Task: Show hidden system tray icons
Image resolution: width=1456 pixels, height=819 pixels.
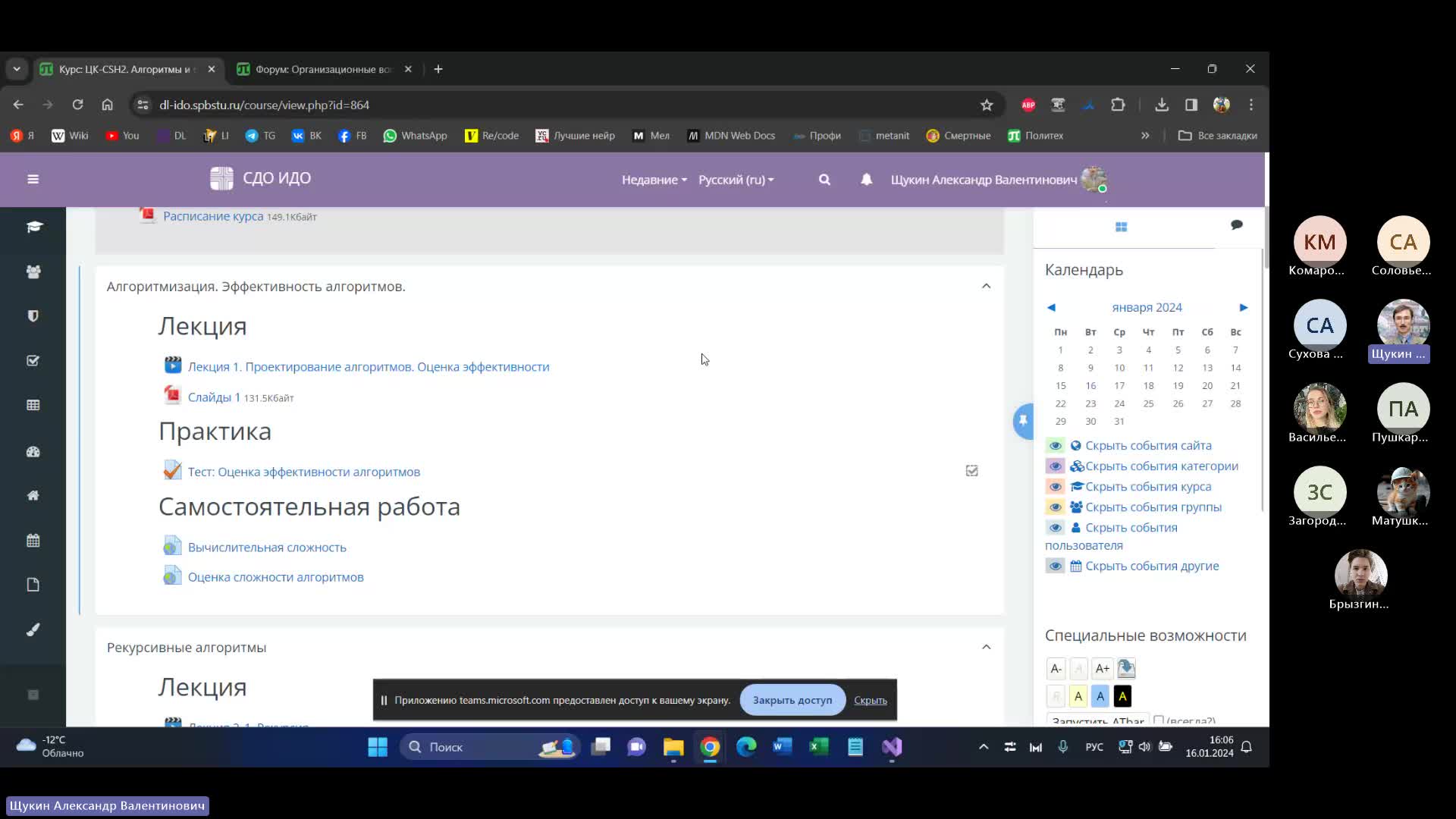Action: pyautogui.click(x=984, y=747)
